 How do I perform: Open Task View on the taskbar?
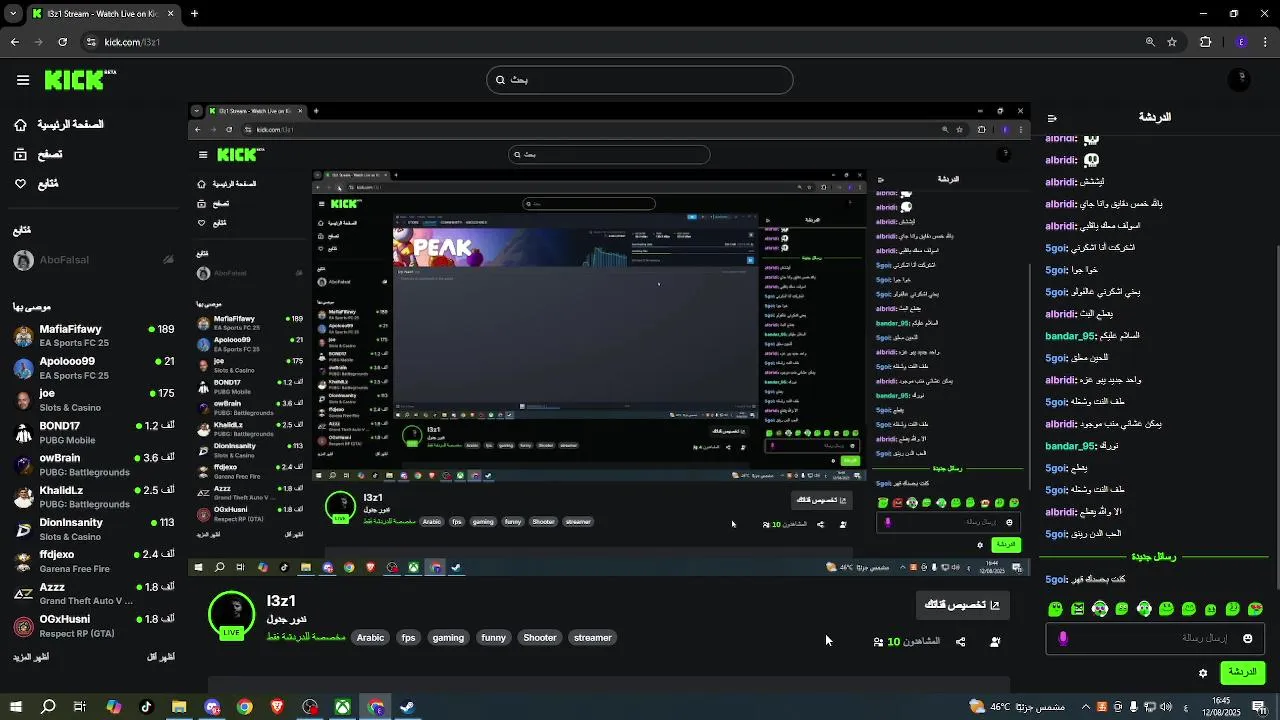coord(81,707)
